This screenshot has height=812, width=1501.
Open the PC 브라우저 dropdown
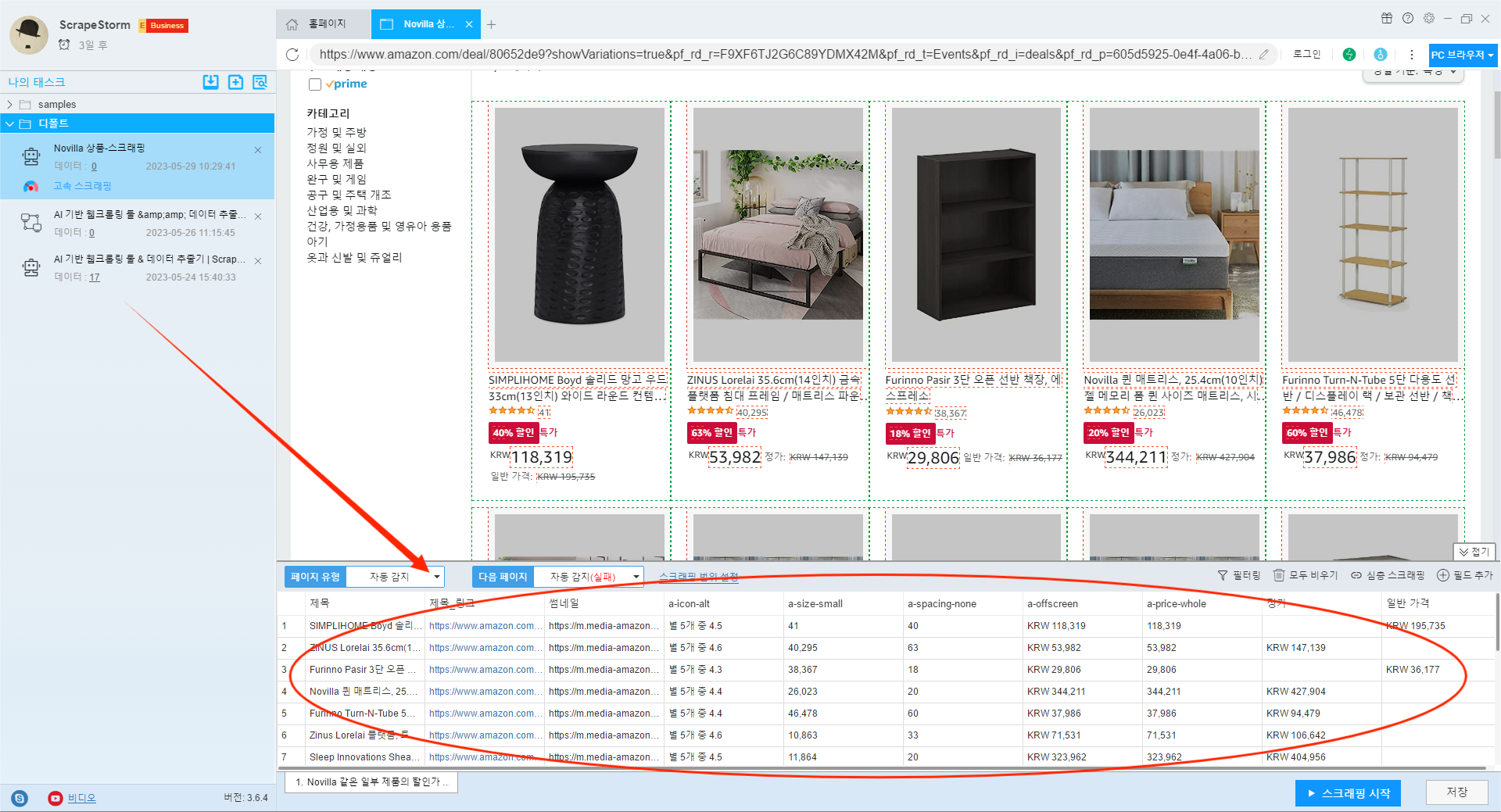point(1463,55)
